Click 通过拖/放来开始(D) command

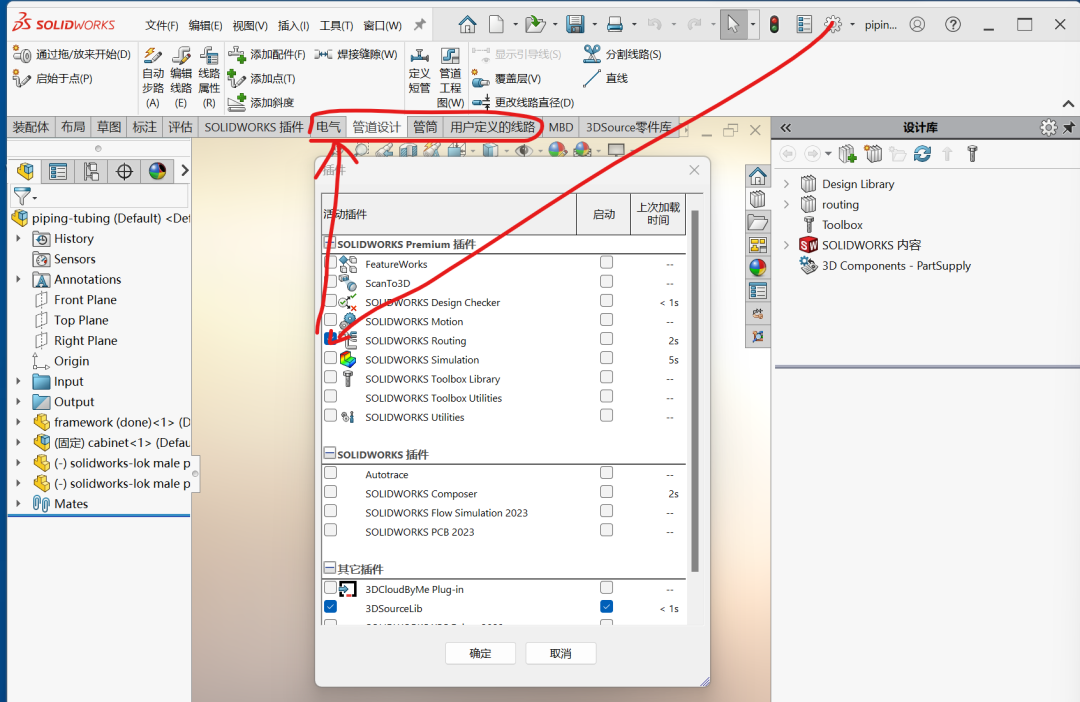72,54
